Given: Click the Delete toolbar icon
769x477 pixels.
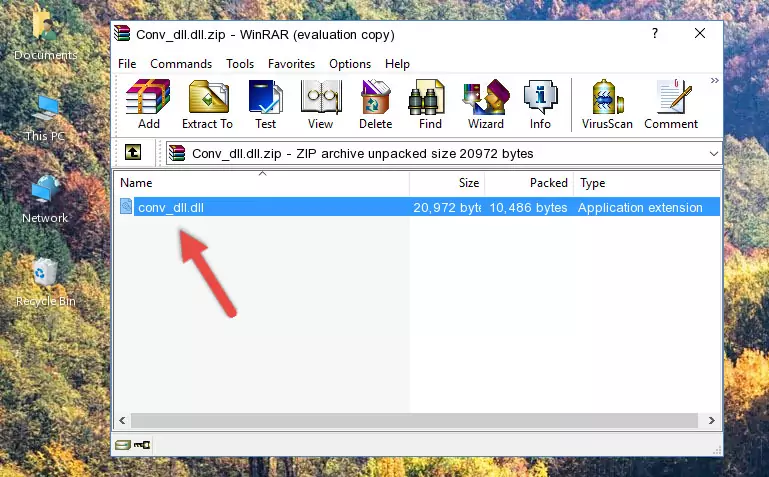Looking at the screenshot, I should pyautogui.click(x=376, y=103).
